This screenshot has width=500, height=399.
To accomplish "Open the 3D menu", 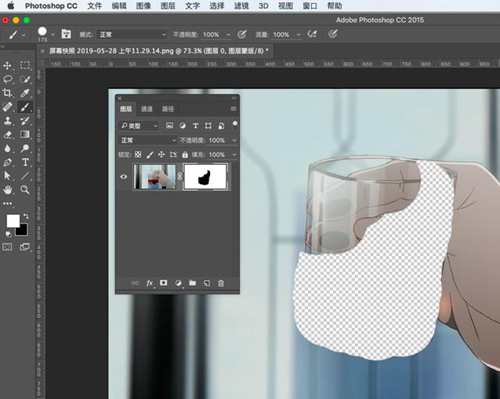I will coord(263,6).
